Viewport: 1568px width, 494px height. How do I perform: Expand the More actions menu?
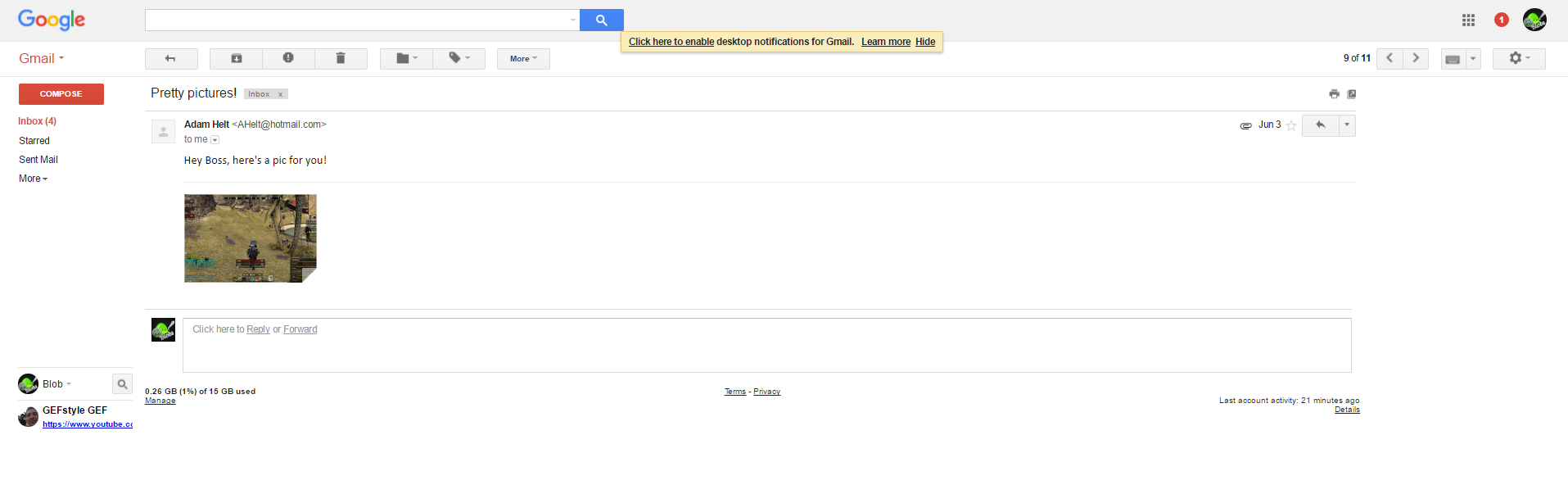click(523, 58)
